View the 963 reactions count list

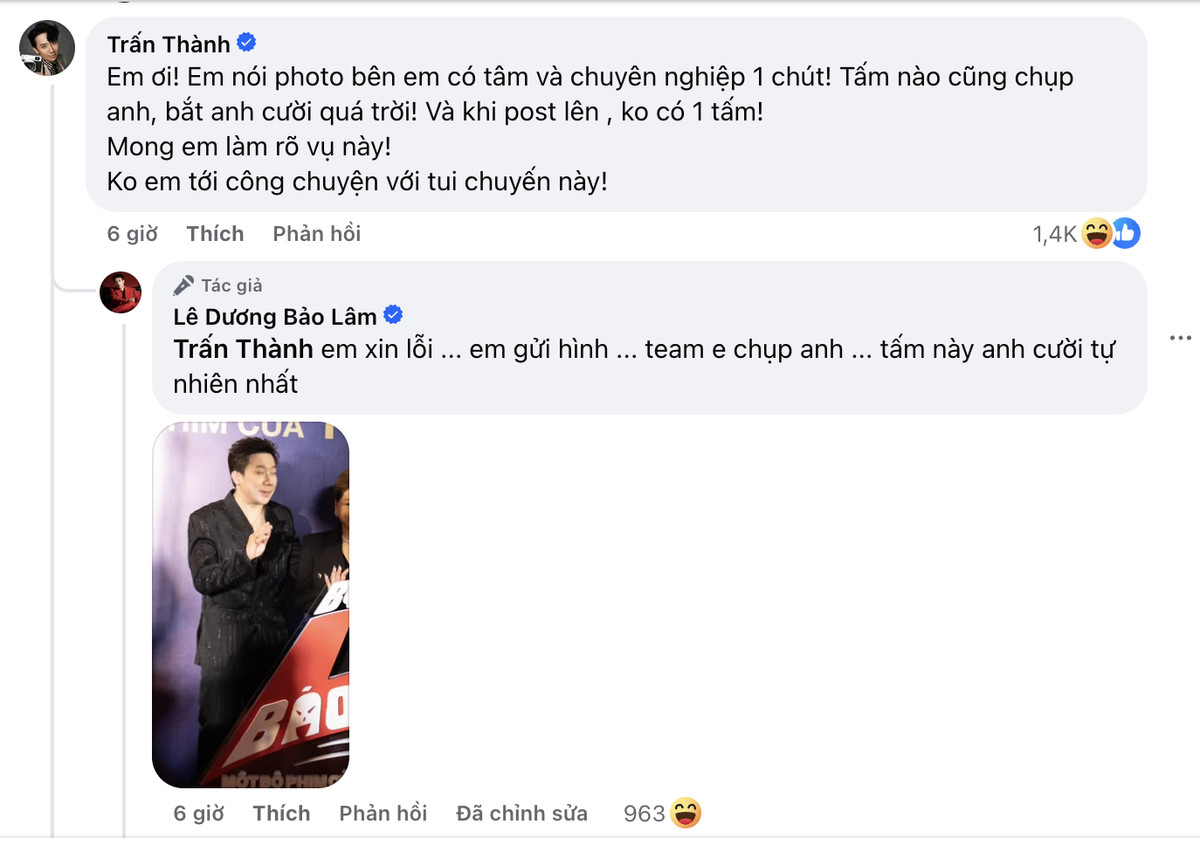coord(643,813)
